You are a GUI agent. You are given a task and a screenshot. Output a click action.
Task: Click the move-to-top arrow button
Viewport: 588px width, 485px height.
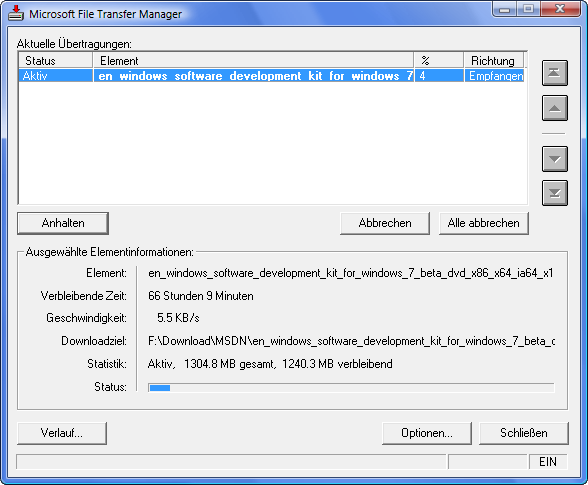pyautogui.click(x=554, y=73)
